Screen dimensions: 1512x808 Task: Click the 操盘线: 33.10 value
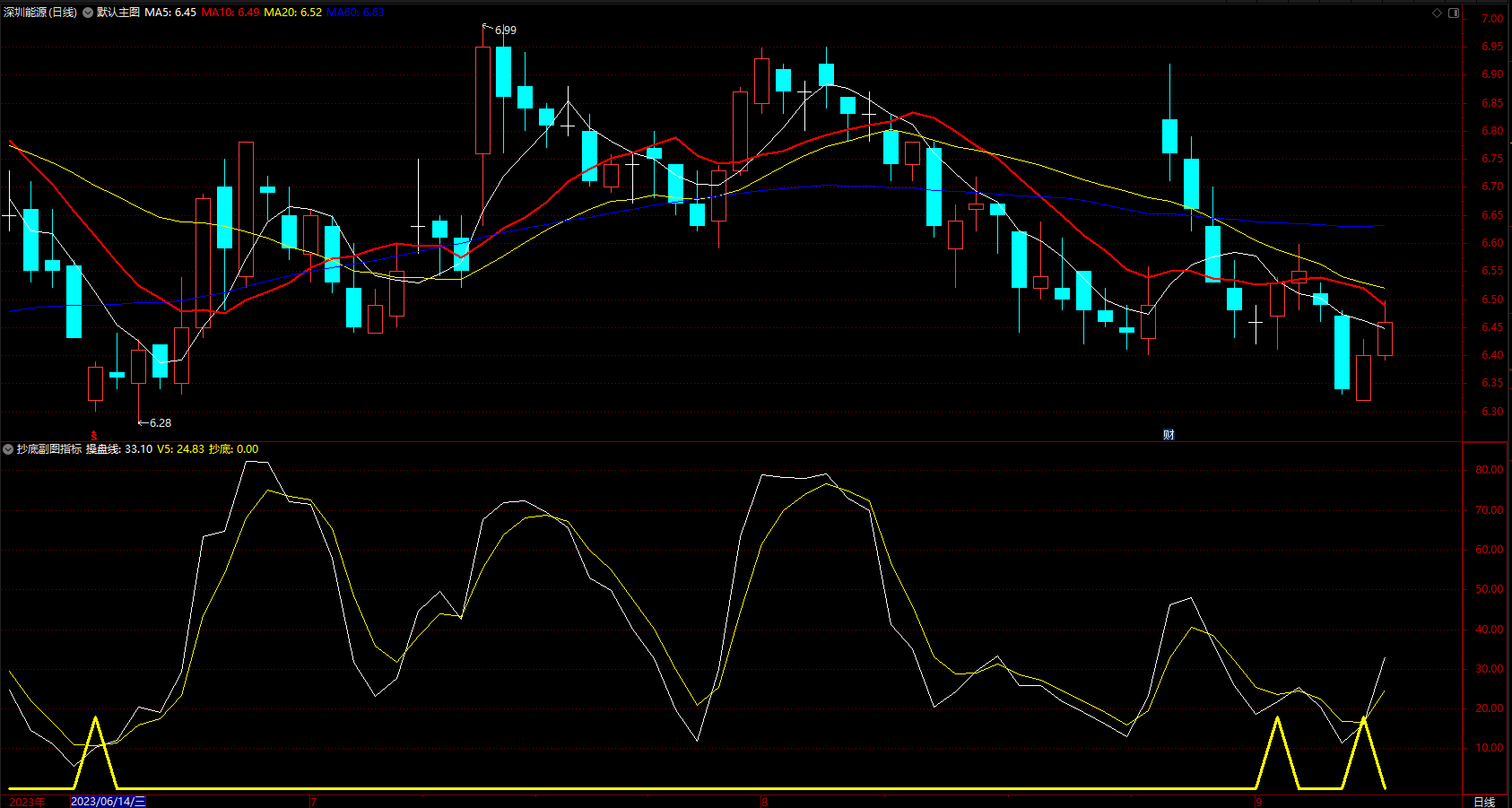click(x=119, y=449)
